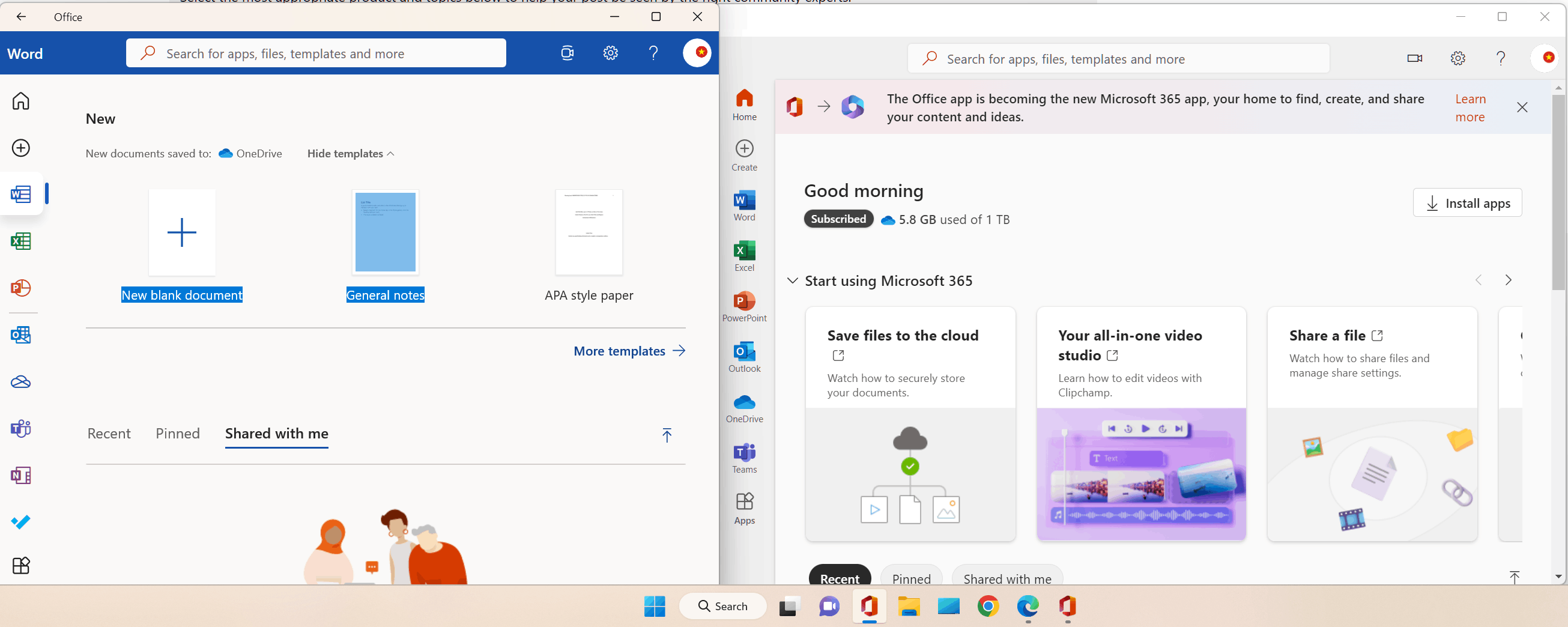Screen dimensions: 1568x627
Task: Select Shared with me tab in Office window
Action: (x=277, y=434)
